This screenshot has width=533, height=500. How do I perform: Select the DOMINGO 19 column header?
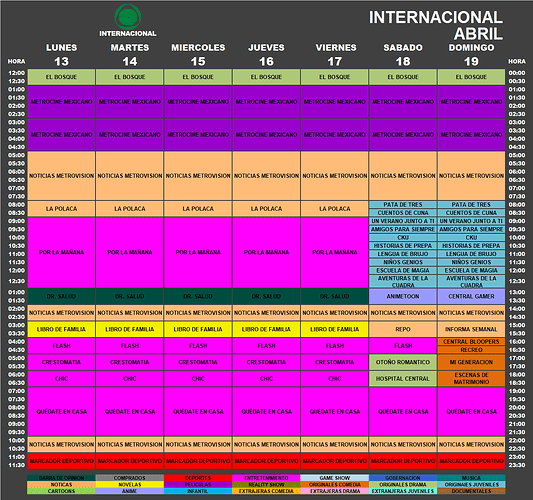click(x=471, y=54)
